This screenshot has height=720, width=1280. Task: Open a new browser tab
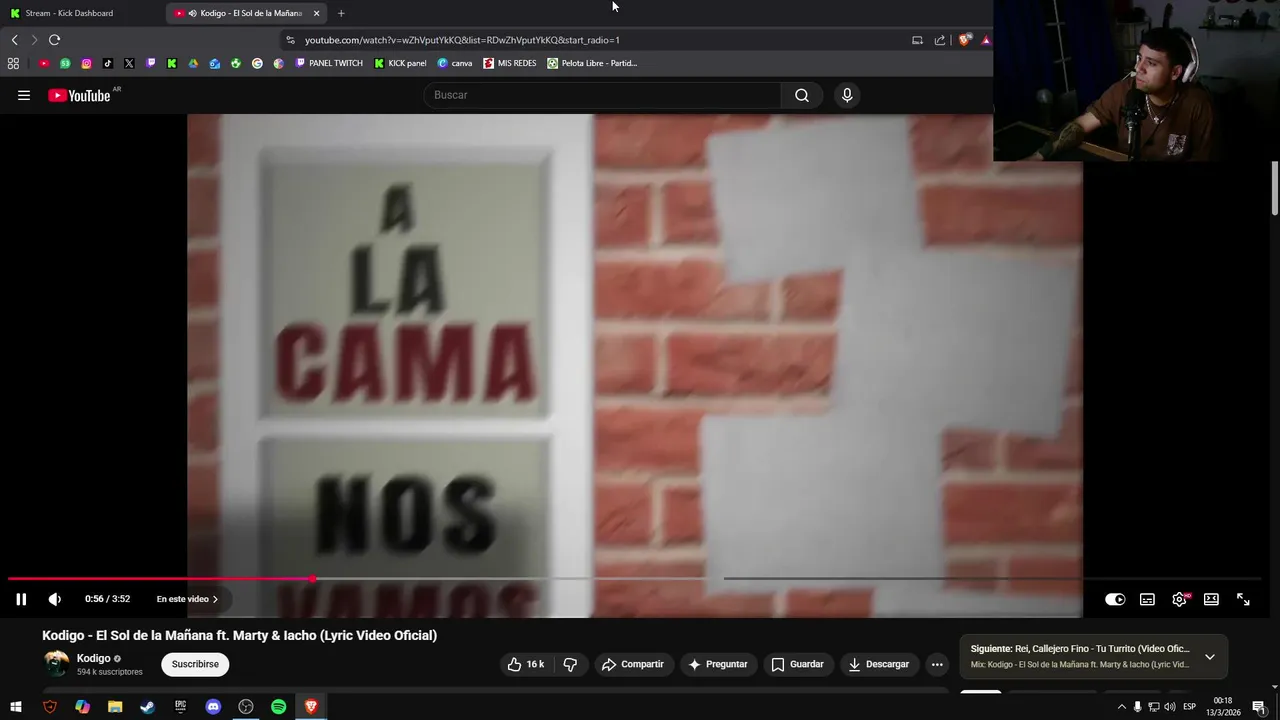coord(341,13)
